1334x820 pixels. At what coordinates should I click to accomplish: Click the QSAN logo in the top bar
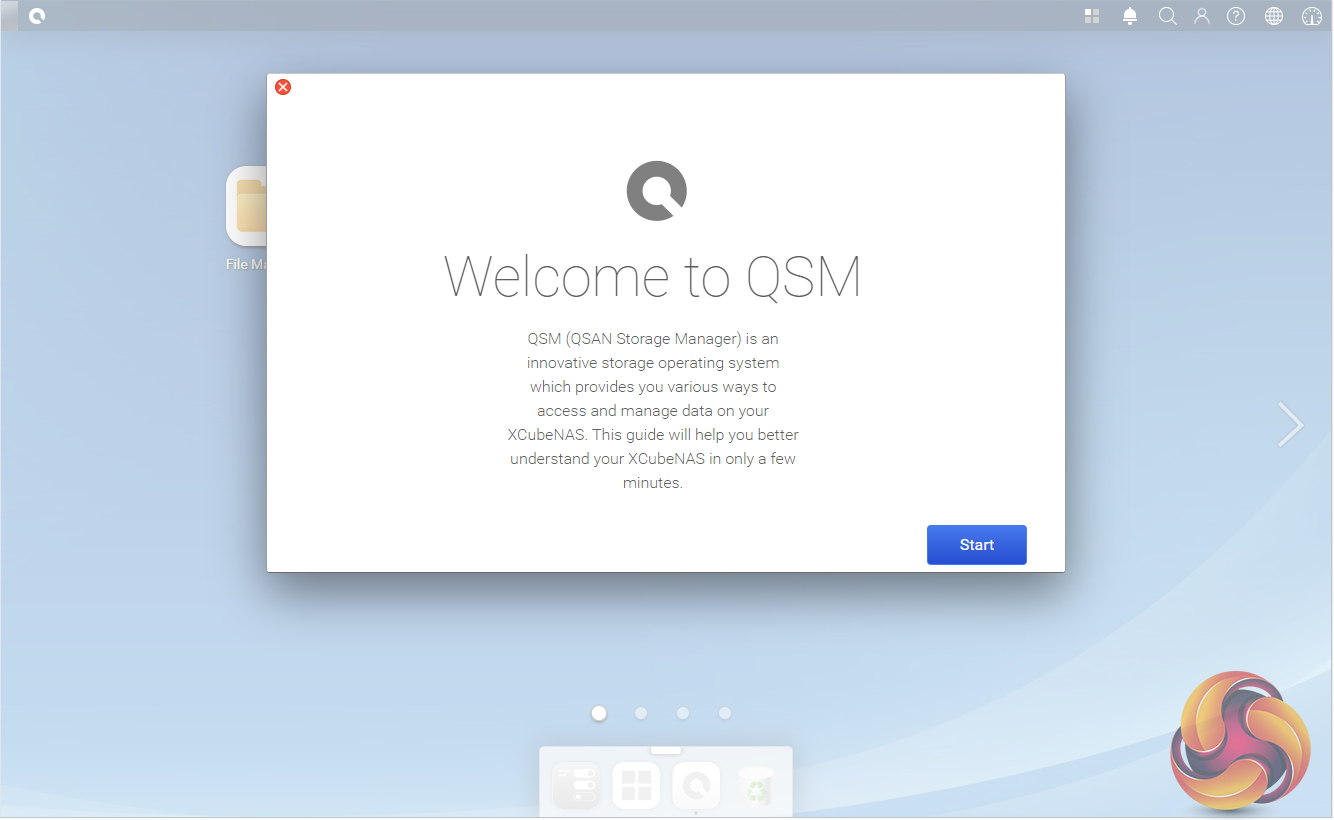coord(37,16)
